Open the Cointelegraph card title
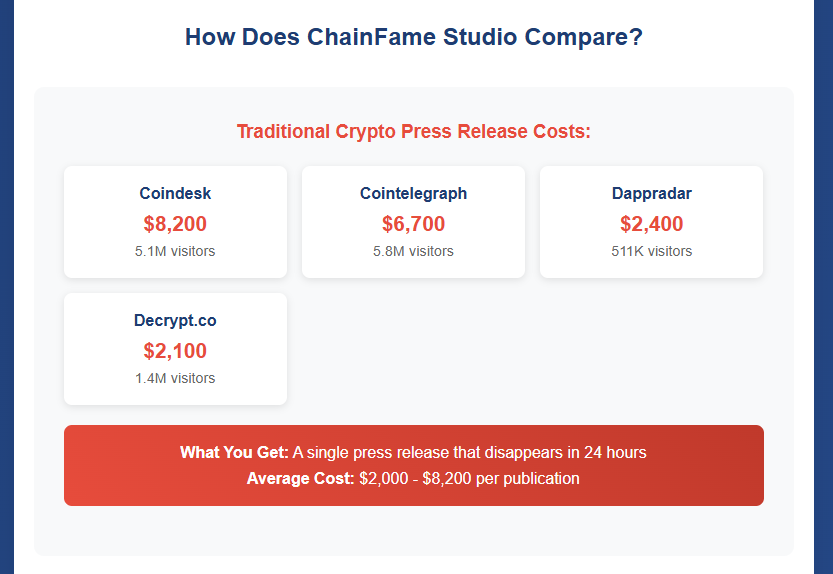This screenshot has width=833, height=574. click(x=413, y=194)
